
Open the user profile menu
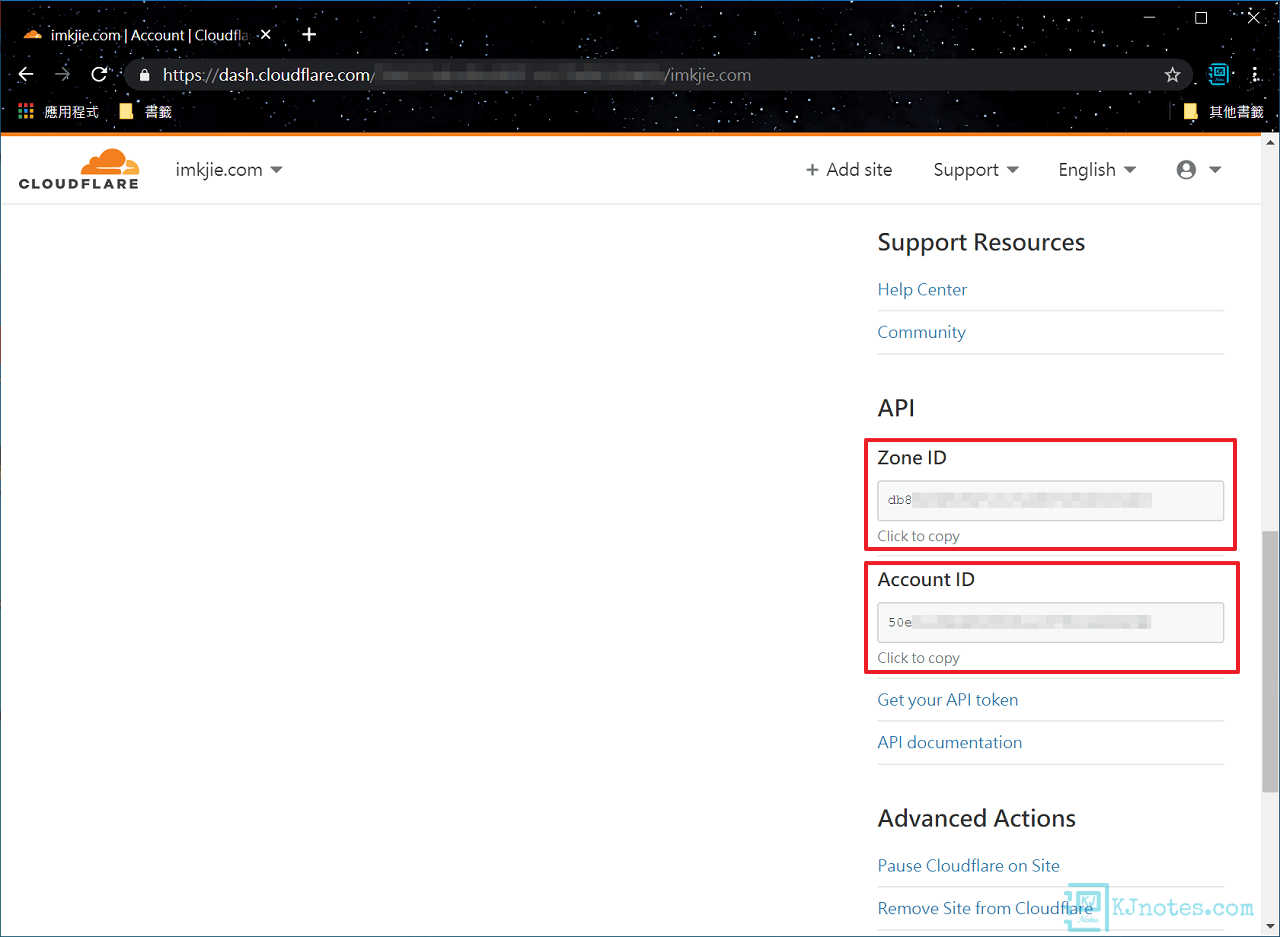[1199, 170]
